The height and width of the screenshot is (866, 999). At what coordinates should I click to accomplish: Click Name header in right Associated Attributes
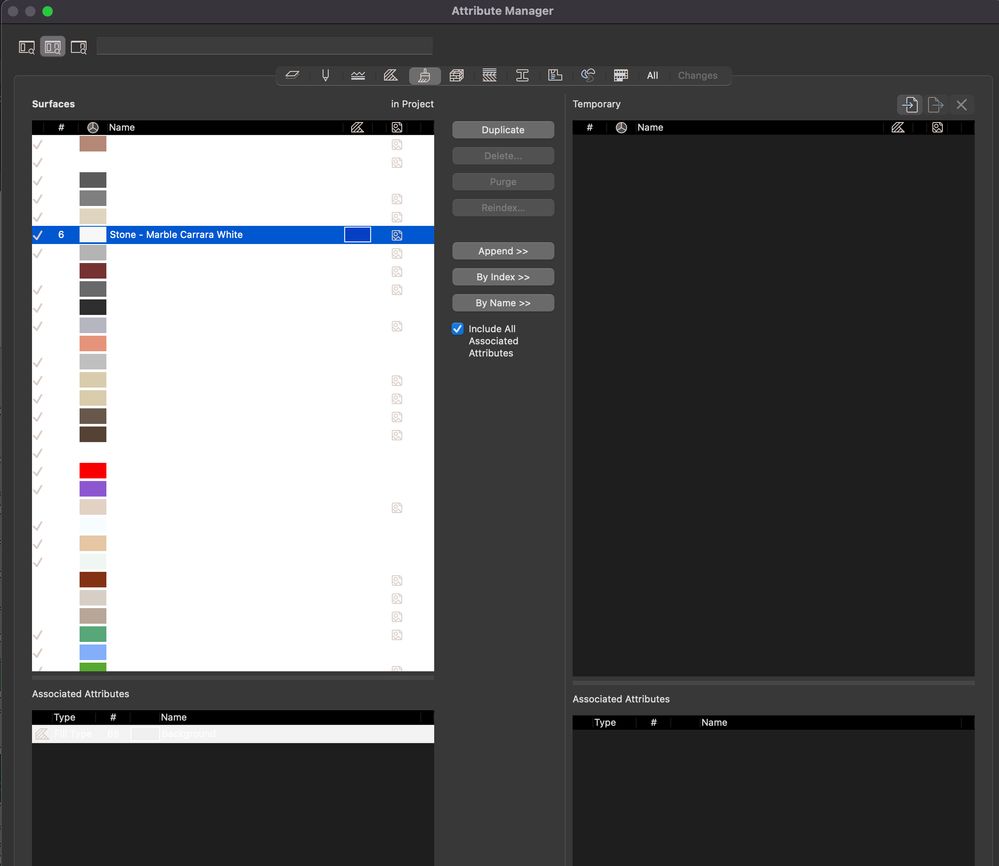tap(714, 723)
